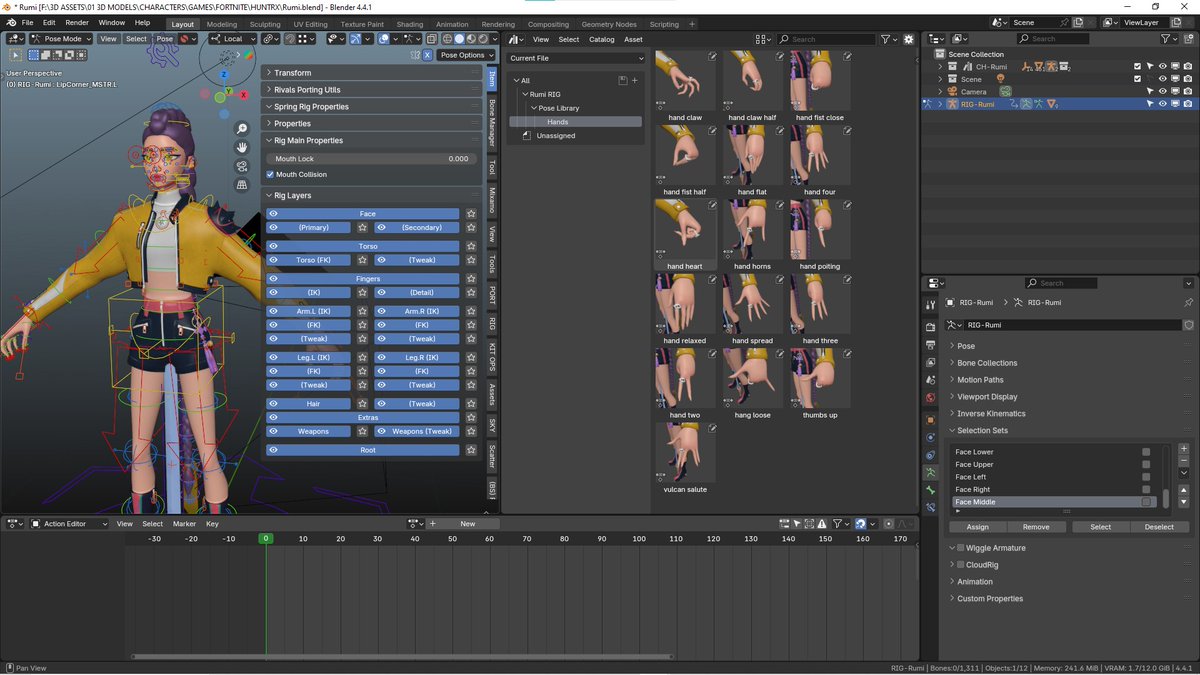Open Local transform orientation dropdown
The image size is (1200, 675).
tap(233, 39)
